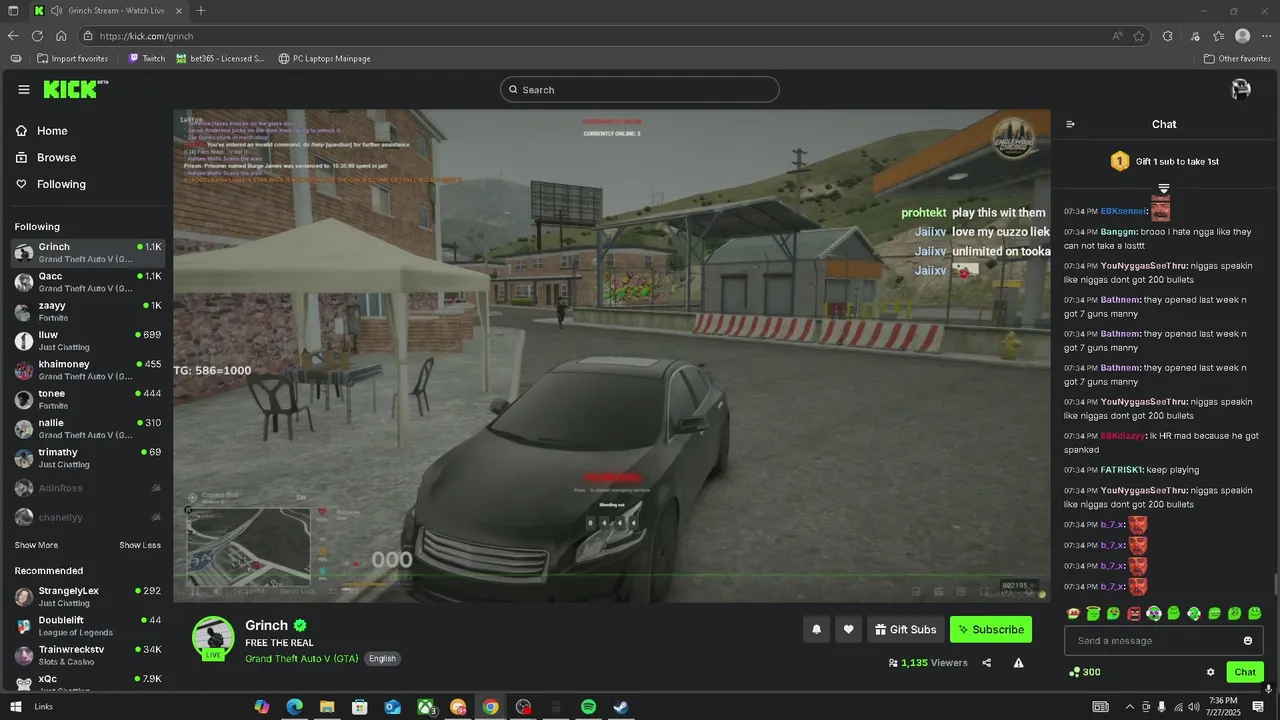Open Trainwreckstv in Recommended list
The width and height of the screenshot is (1280, 720).
point(88,655)
